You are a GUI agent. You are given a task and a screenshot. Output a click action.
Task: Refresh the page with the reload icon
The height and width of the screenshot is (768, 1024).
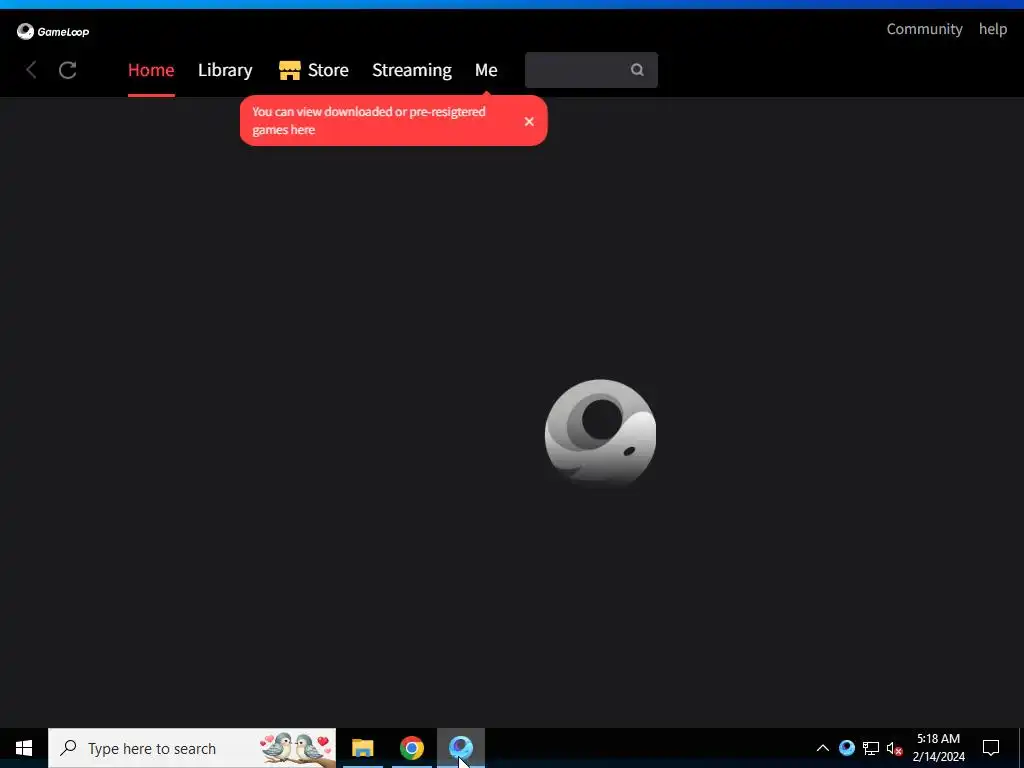pyautogui.click(x=68, y=70)
